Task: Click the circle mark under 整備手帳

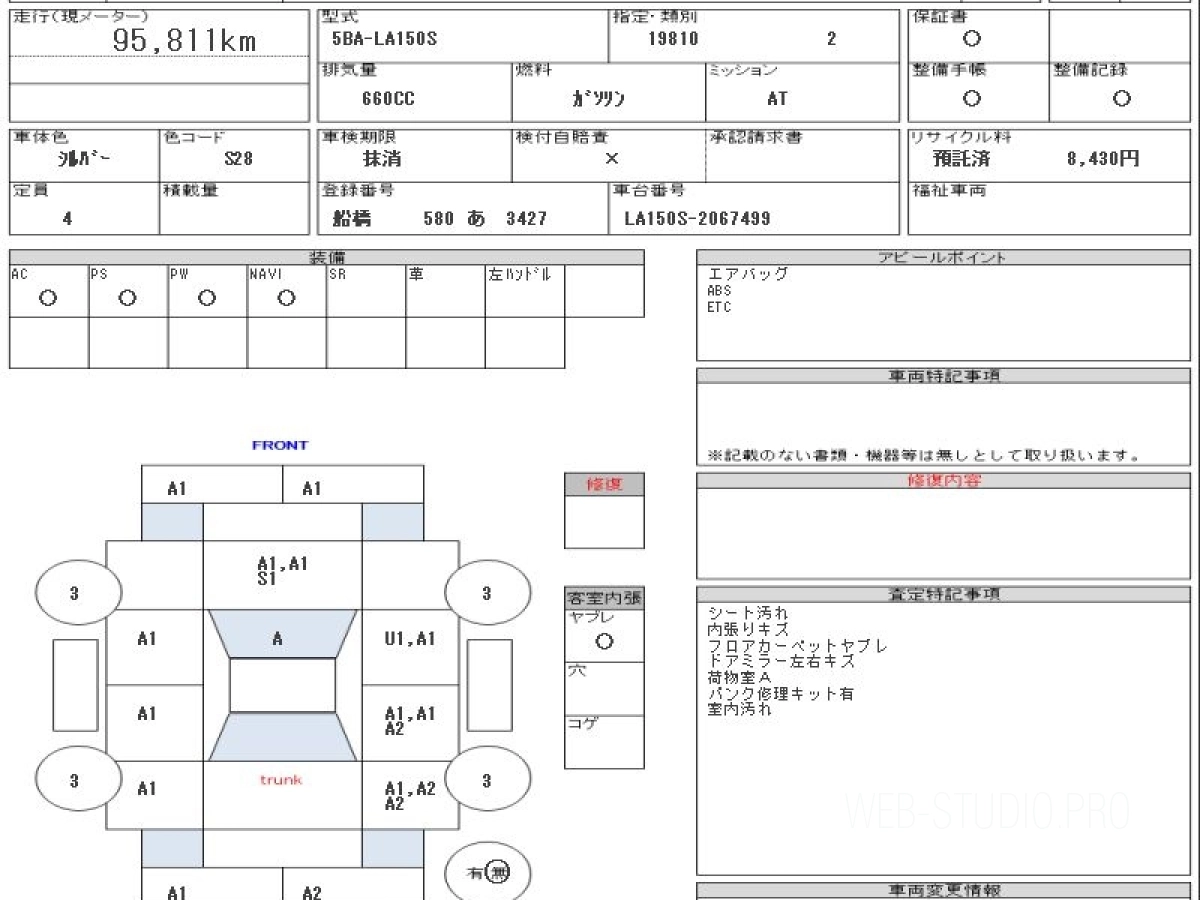Action: [x=971, y=98]
